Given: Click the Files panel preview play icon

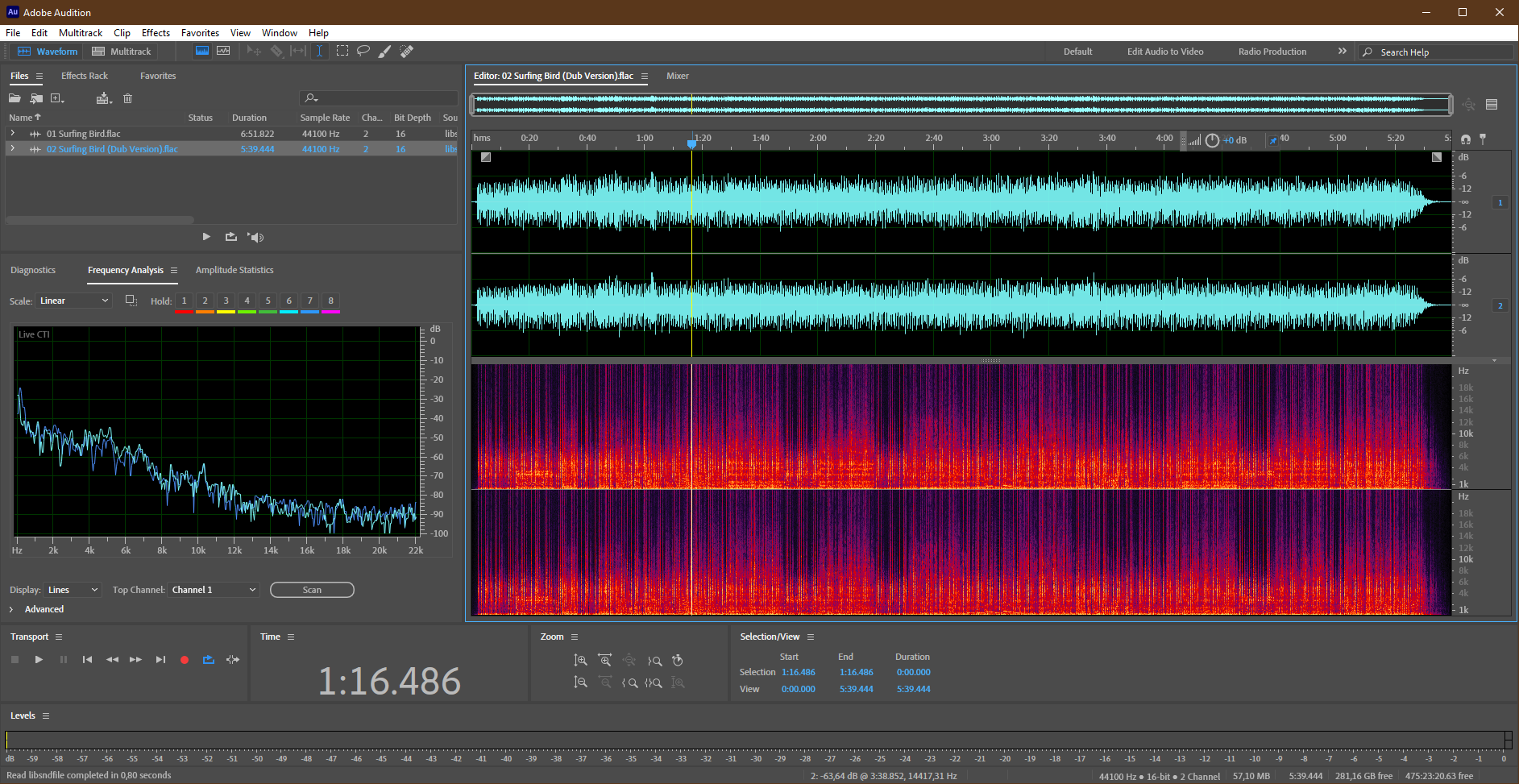Looking at the screenshot, I should [x=206, y=237].
